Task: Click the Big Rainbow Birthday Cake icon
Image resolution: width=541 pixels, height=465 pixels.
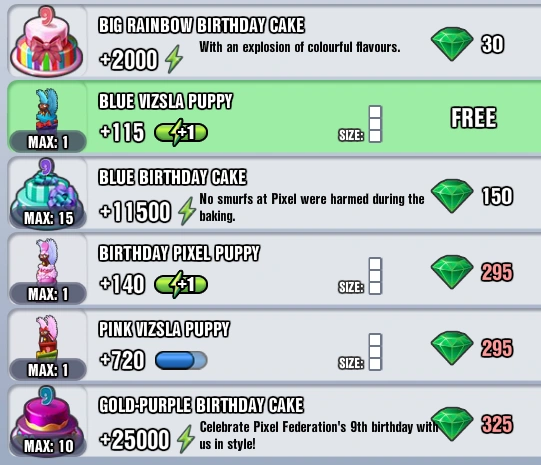Action: pos(47,41)
